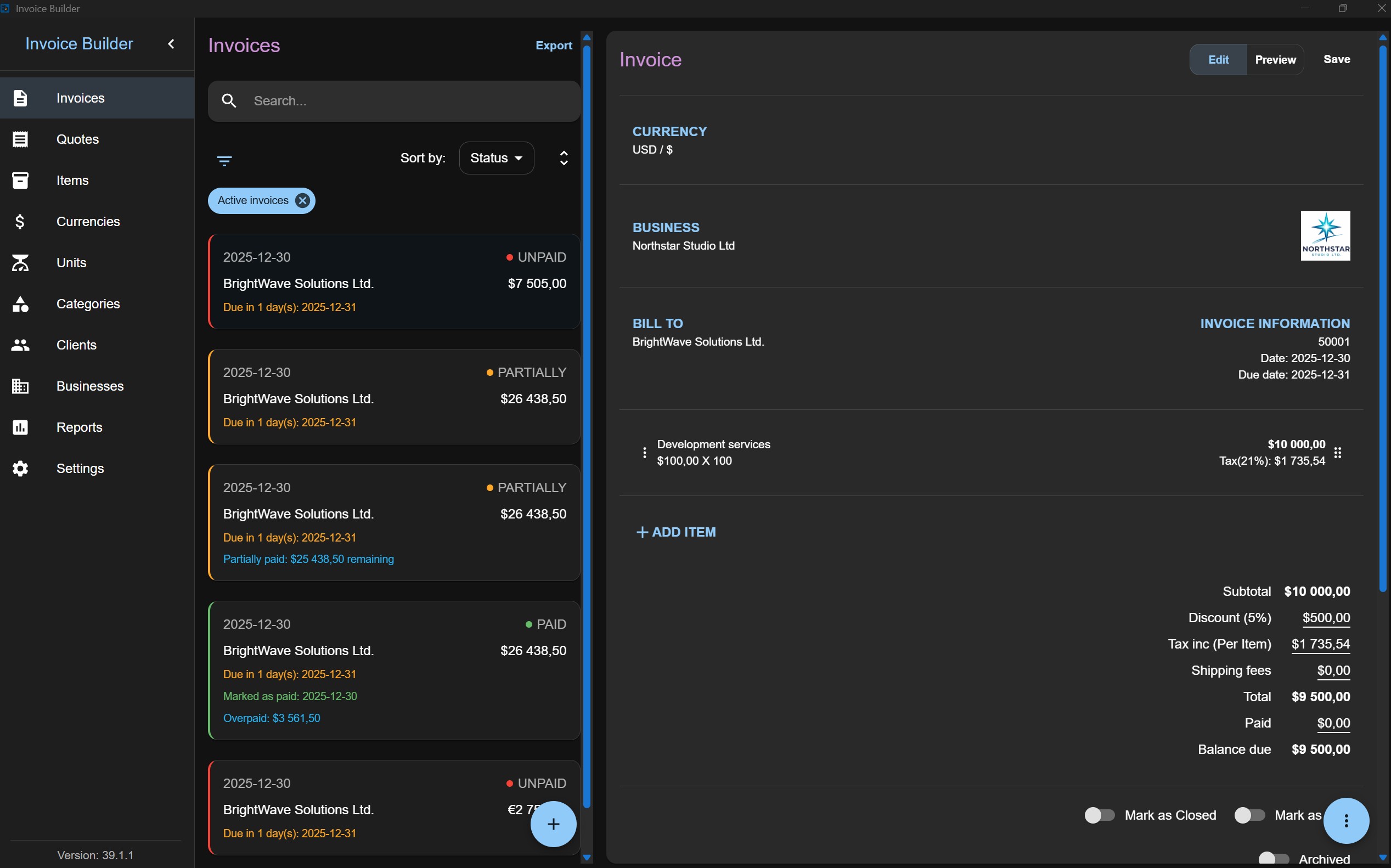Open Development services item options menu
Screen dimensions: 1391x868
644,453
